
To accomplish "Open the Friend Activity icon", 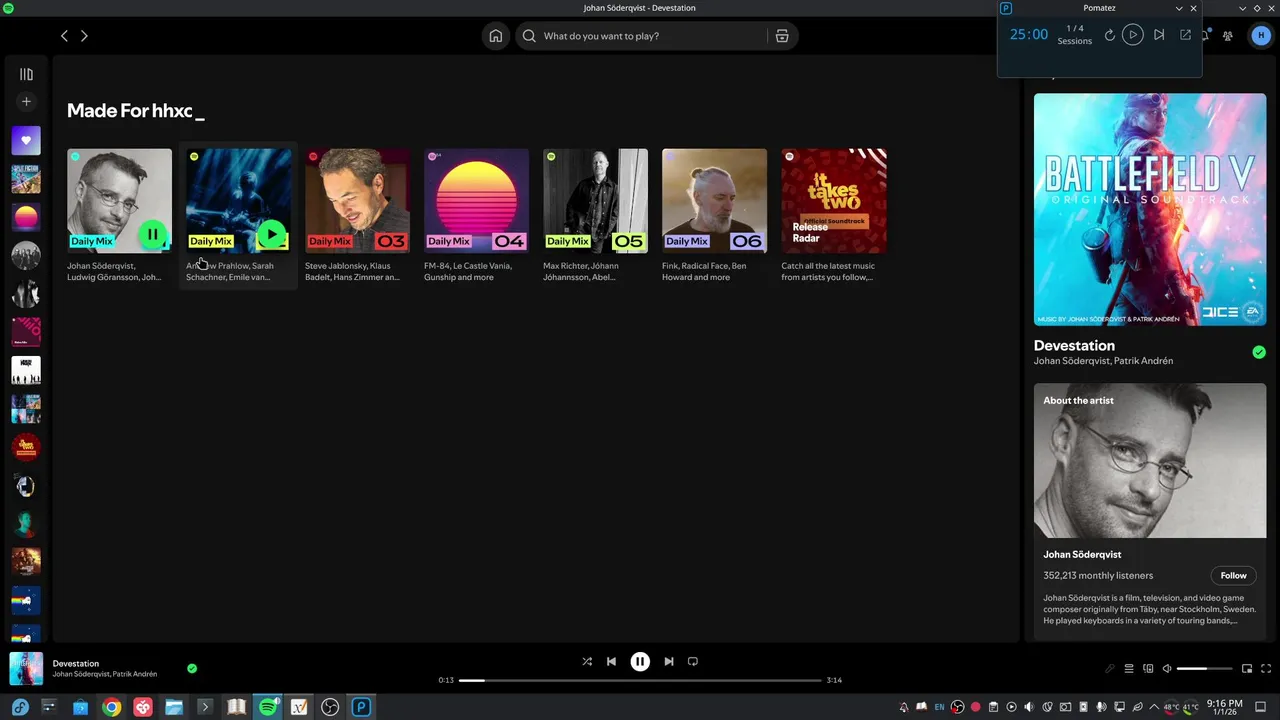I will click(1227, 36).
